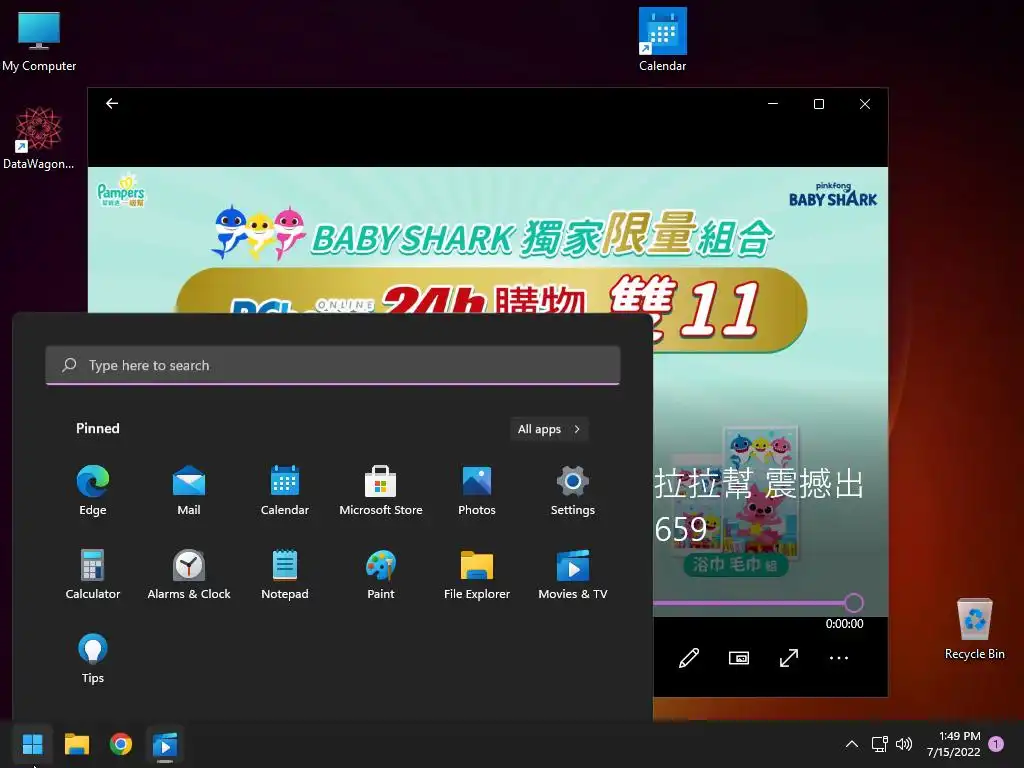Select the Calendar desktop shortcut
The width and height of the screenshot is (1024, 768).
coord(662,39)
